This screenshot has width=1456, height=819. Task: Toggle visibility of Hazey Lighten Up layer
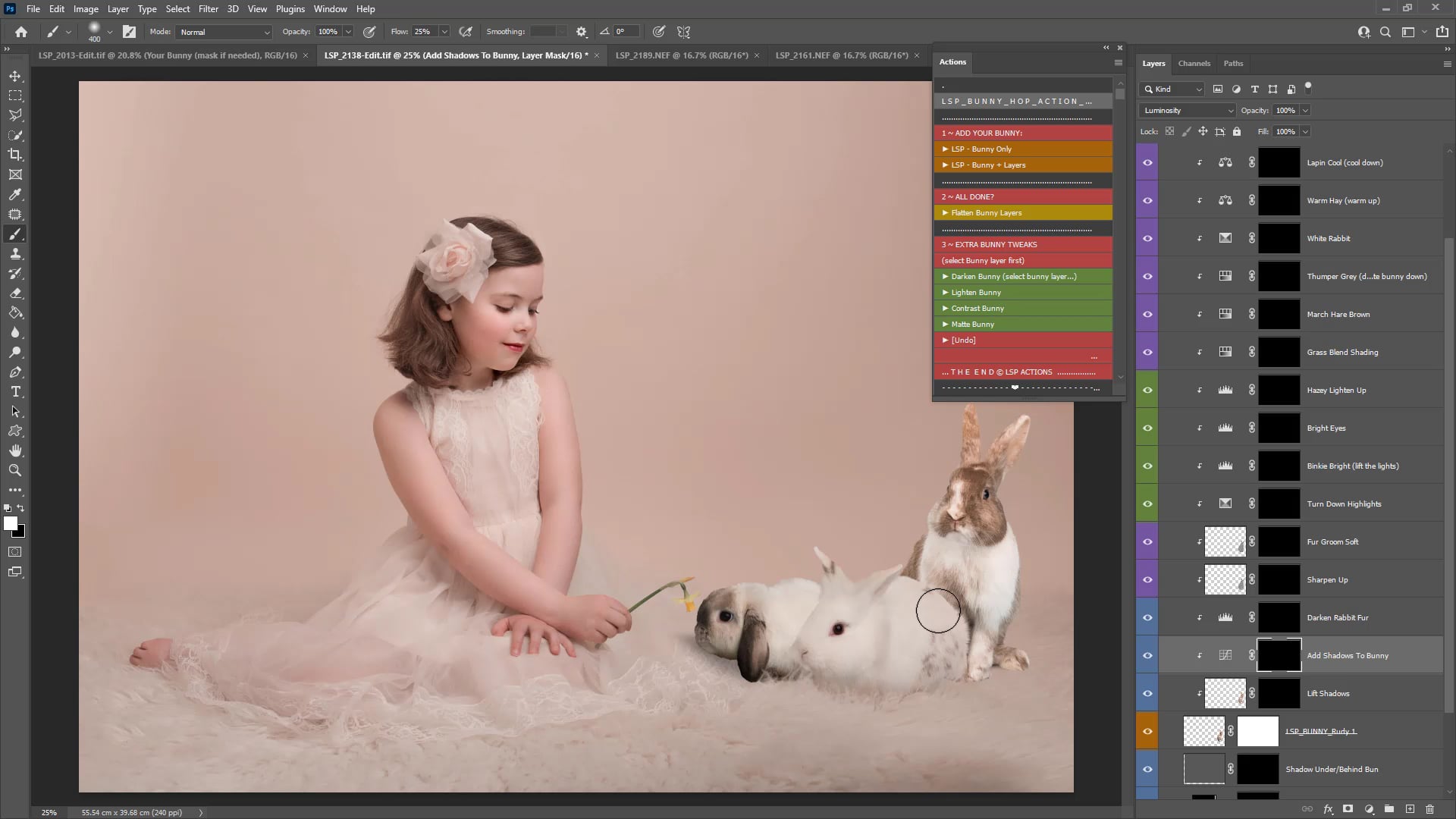pyautogui.click(x=1147, y=390)
